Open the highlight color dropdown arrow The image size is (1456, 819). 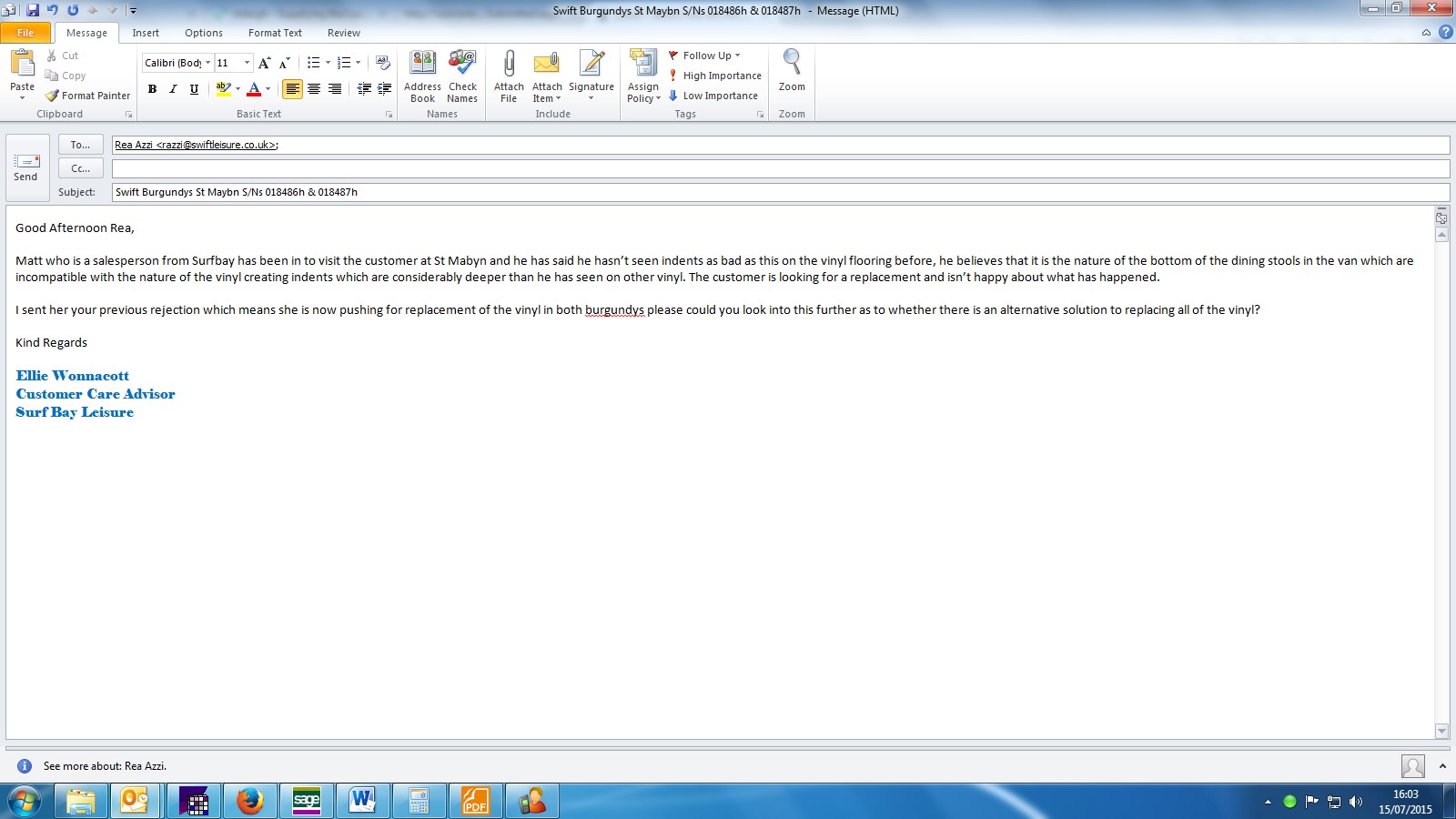coord(238,89)
